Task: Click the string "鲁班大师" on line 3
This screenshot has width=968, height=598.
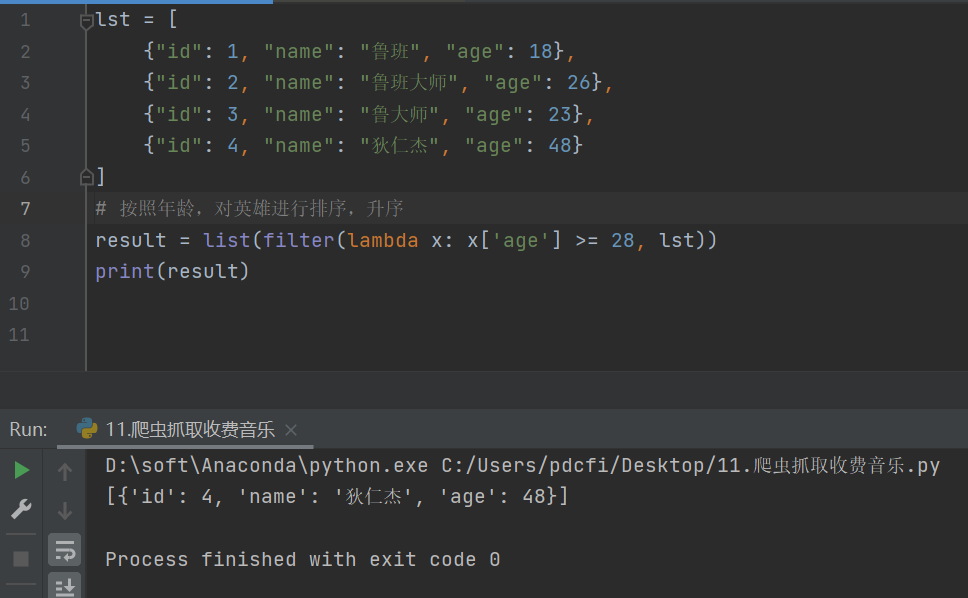Action: click(x=409, y=82)
